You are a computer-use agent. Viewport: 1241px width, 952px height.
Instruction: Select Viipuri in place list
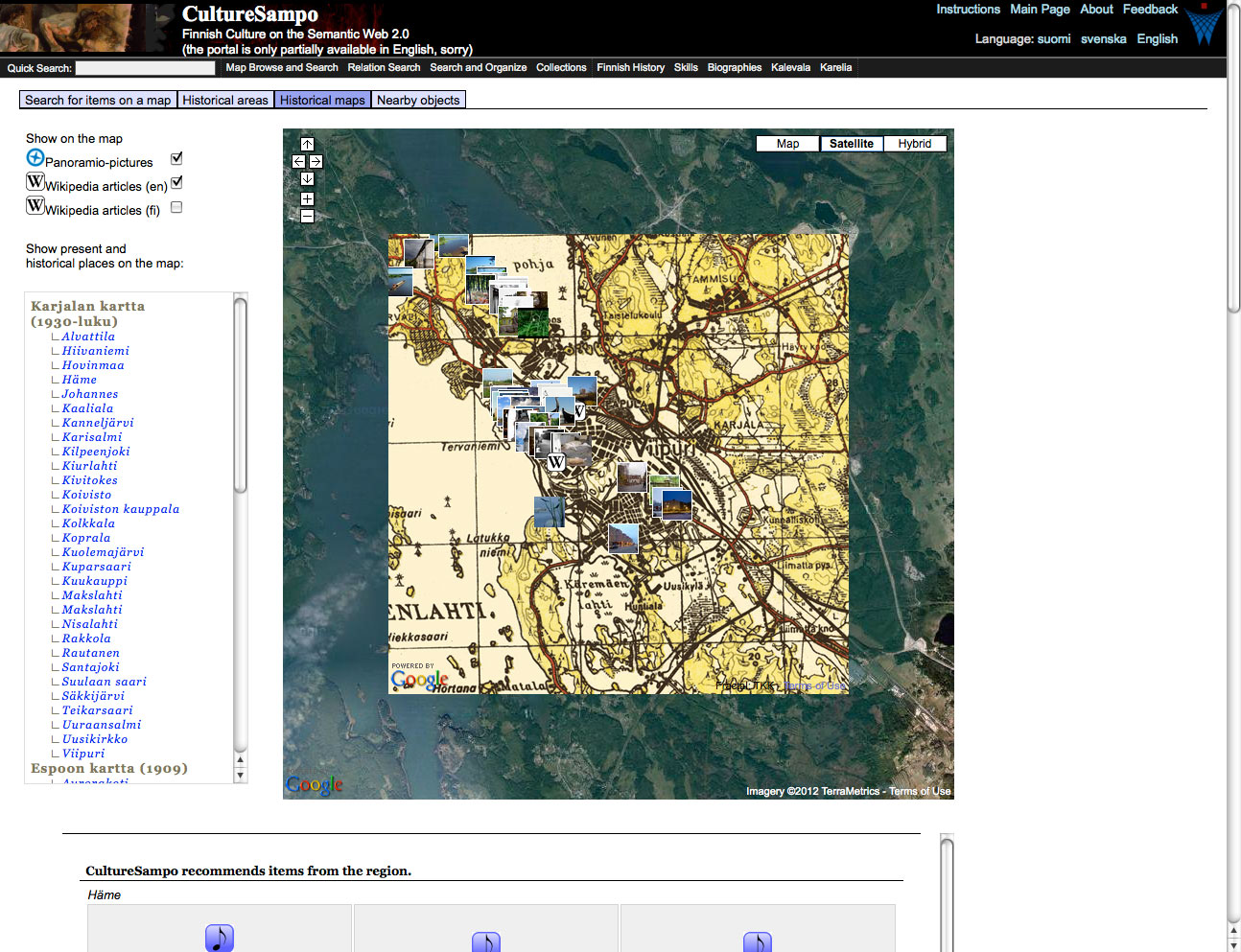tap(83, 754)
